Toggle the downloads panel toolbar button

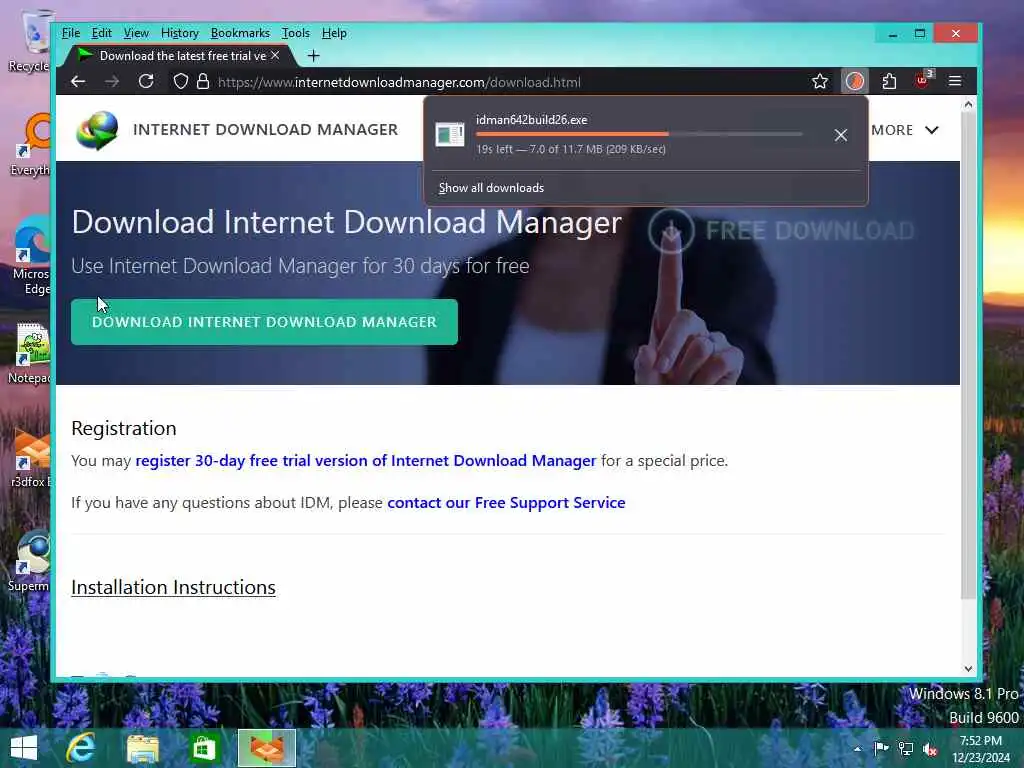click(854, 82)
